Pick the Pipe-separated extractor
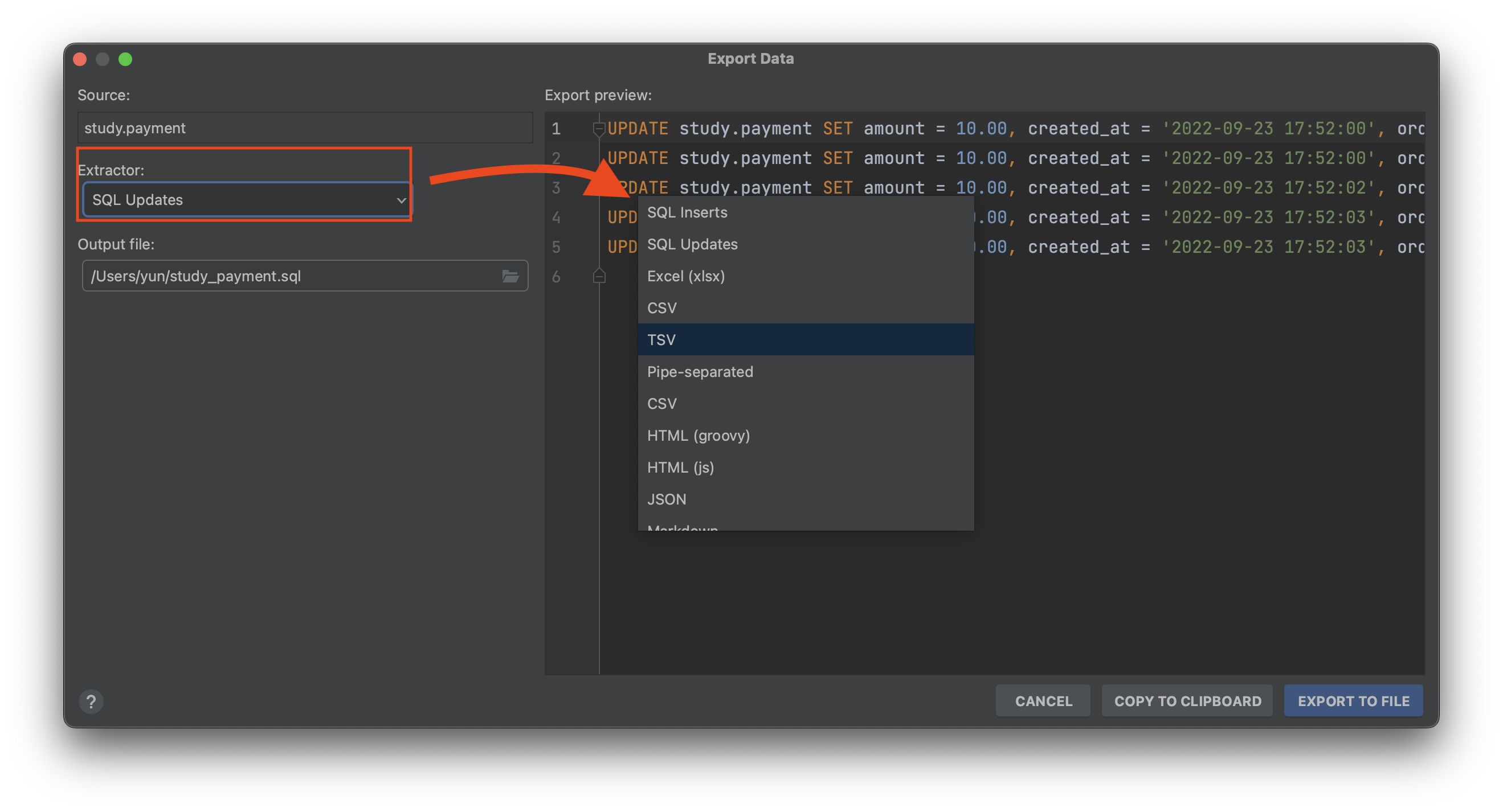Viewport: 1503px width, 812px height. point(700,372)
